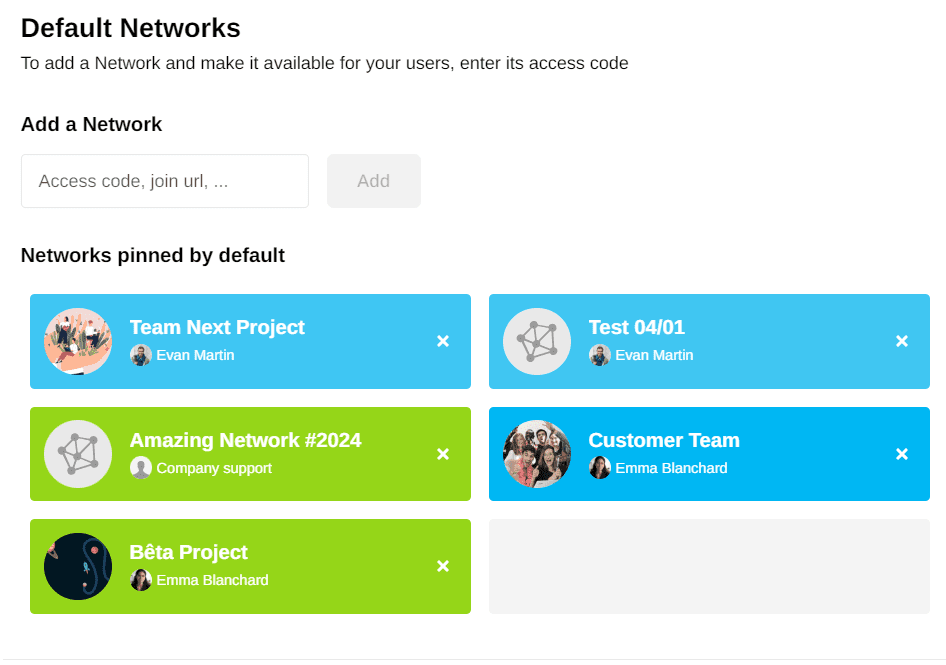
Task: Focus the access code input field
Action: [x=165, y=181]
